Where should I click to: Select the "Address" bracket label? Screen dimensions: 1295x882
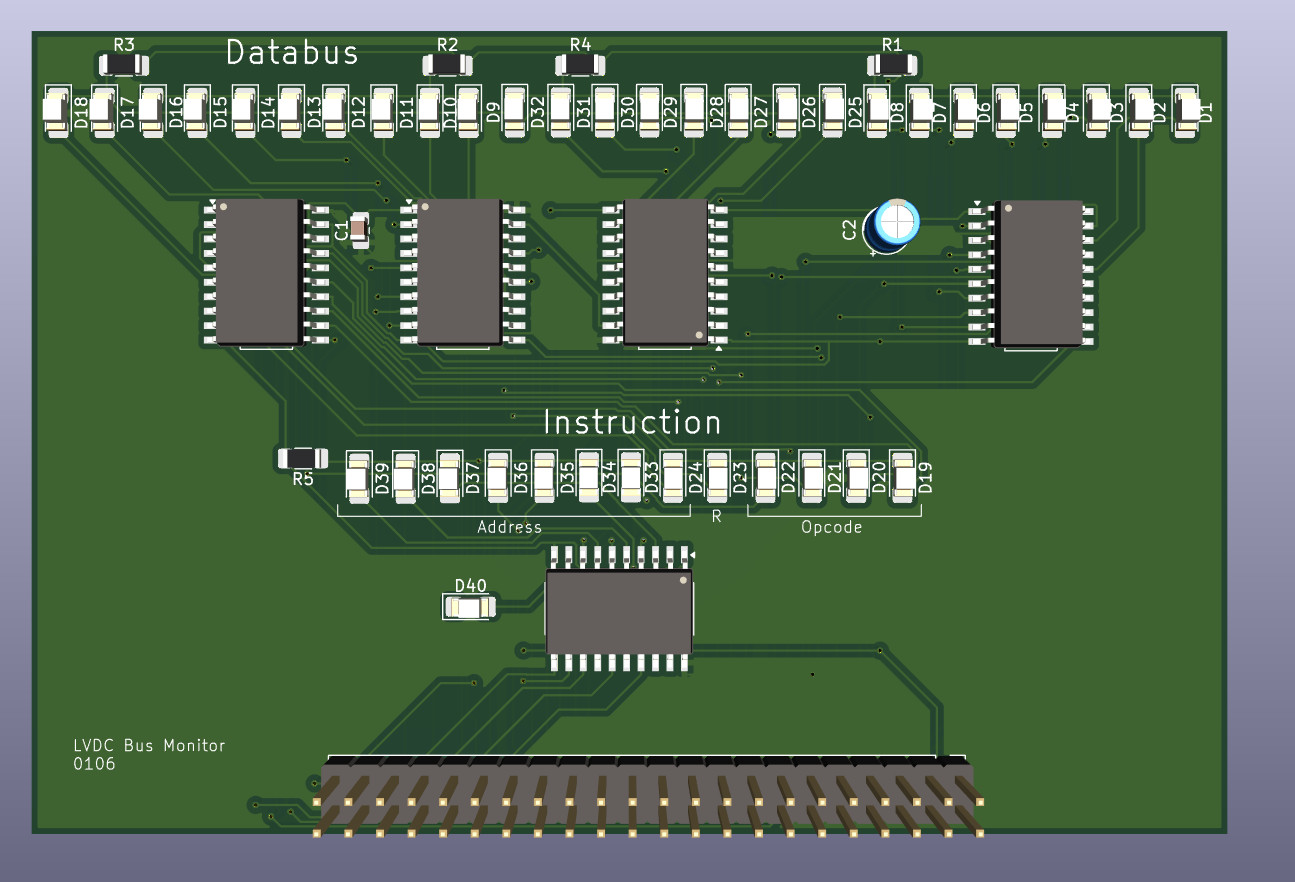point(509,527)
